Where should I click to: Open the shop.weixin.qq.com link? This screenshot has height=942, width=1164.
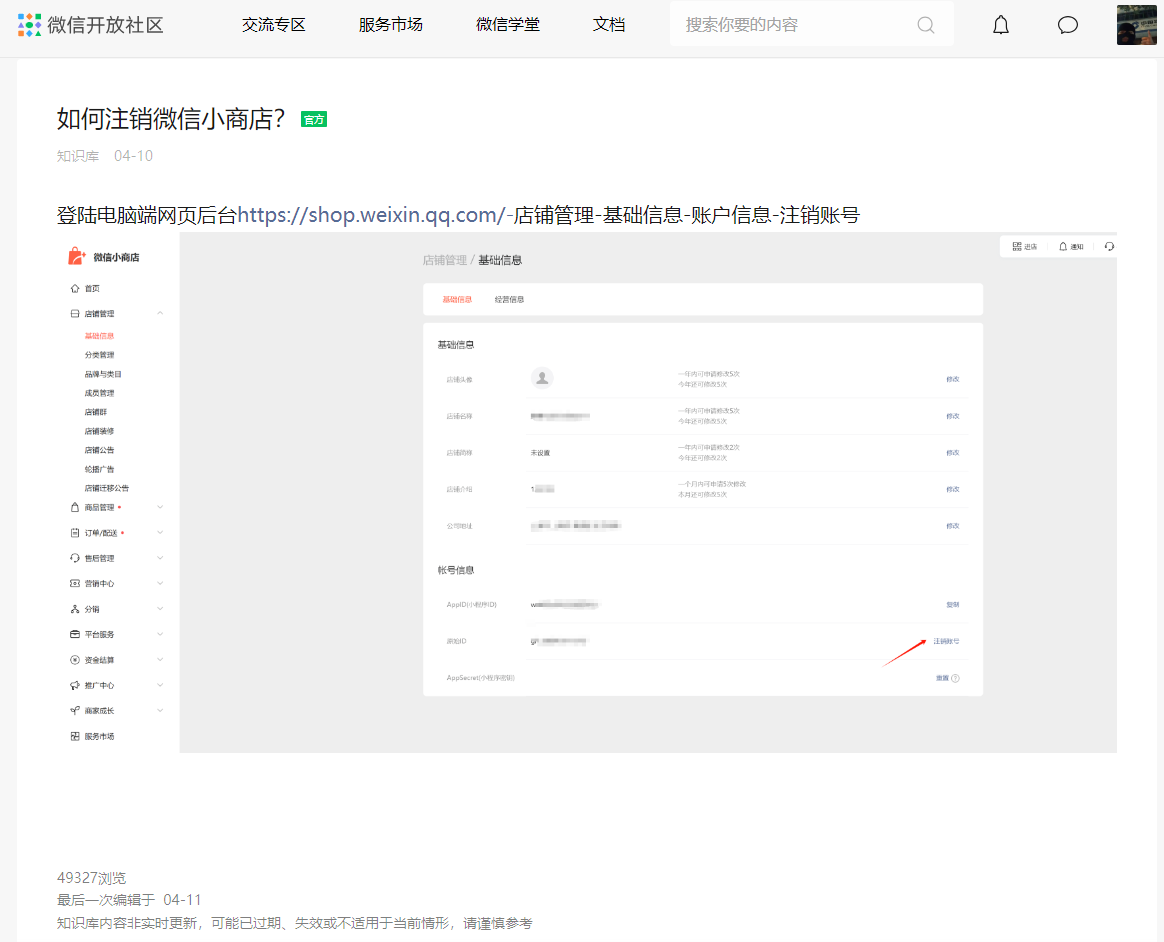pos(371,215)
